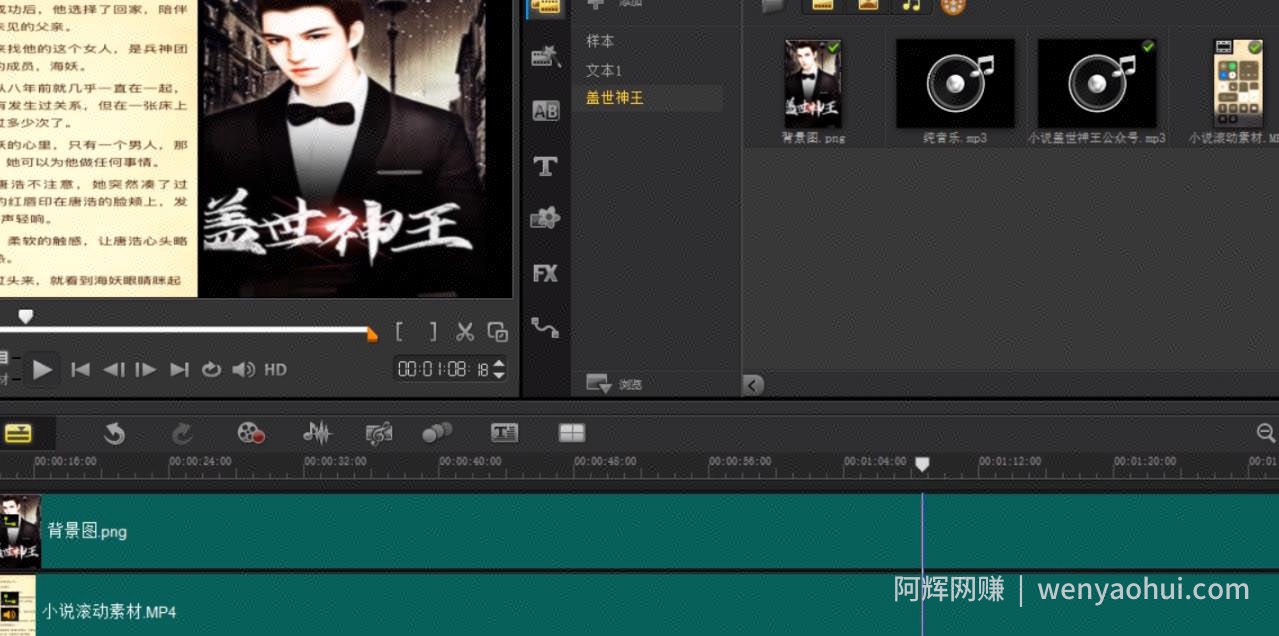Open the 浏览 browse dropdown
The image size is (1279, 636).
[x=614, y=384]
